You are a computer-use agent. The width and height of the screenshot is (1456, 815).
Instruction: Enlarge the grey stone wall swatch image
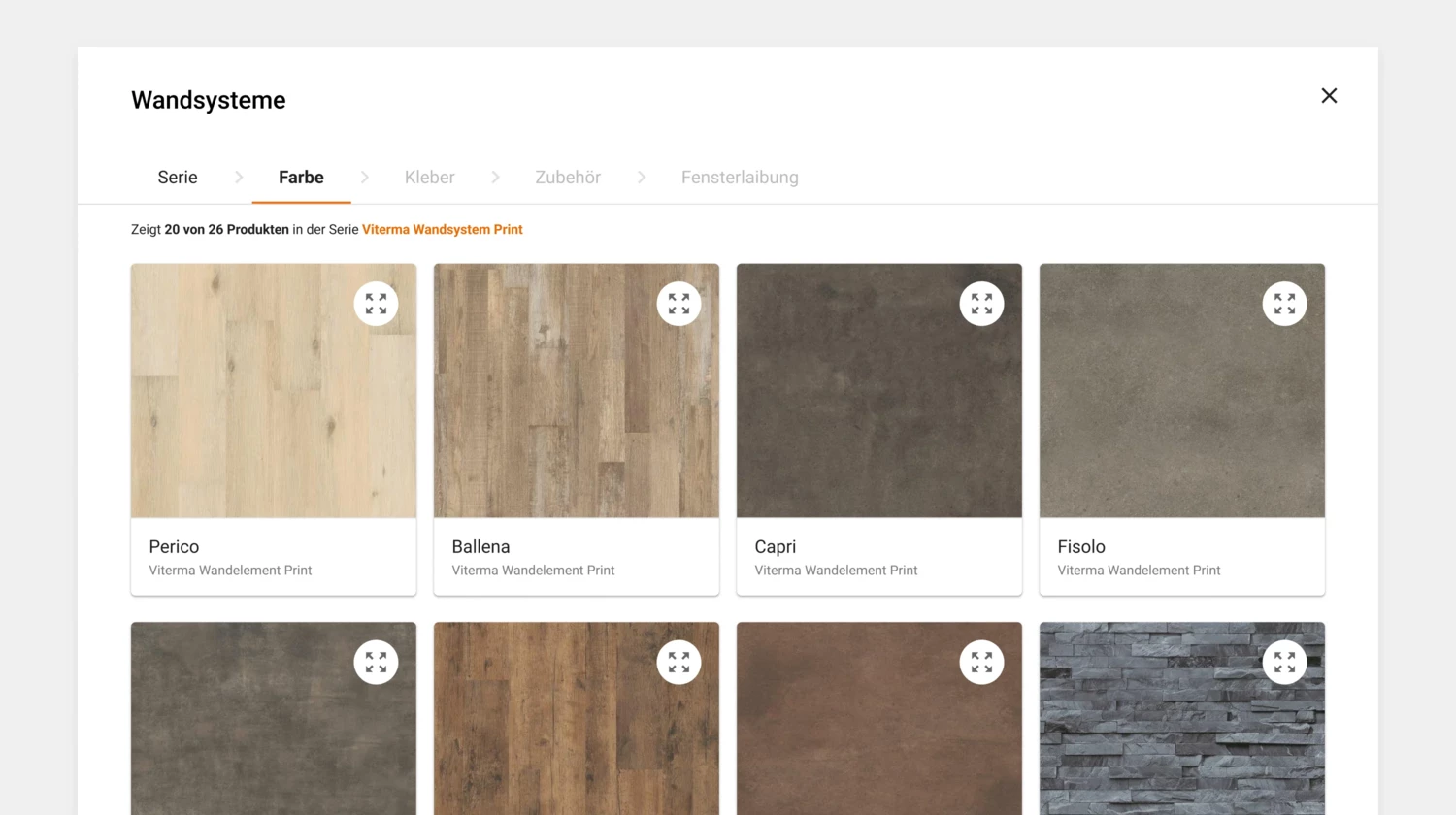tap(1284, 662)
